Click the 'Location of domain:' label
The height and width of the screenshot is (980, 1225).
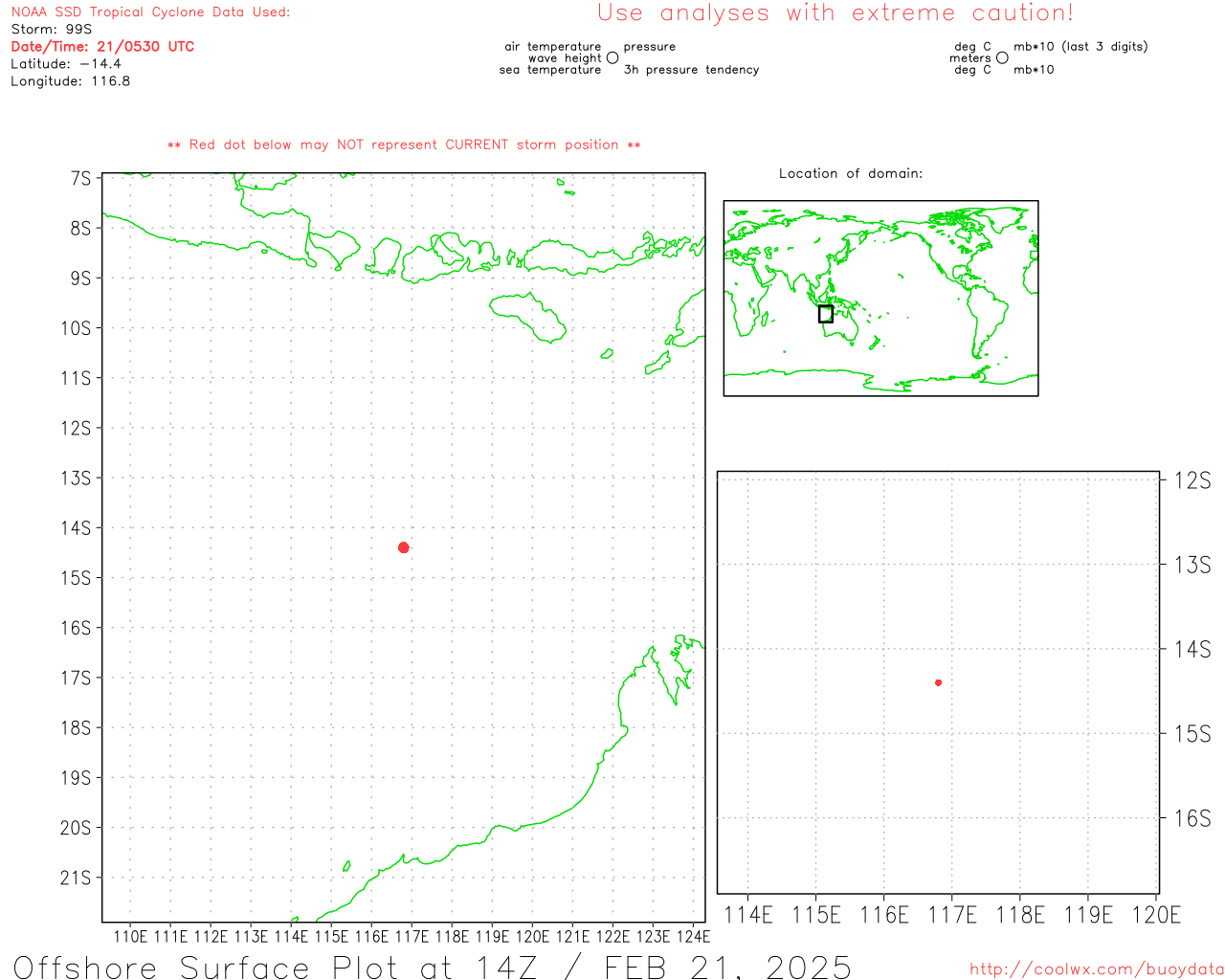pos(851,174)
